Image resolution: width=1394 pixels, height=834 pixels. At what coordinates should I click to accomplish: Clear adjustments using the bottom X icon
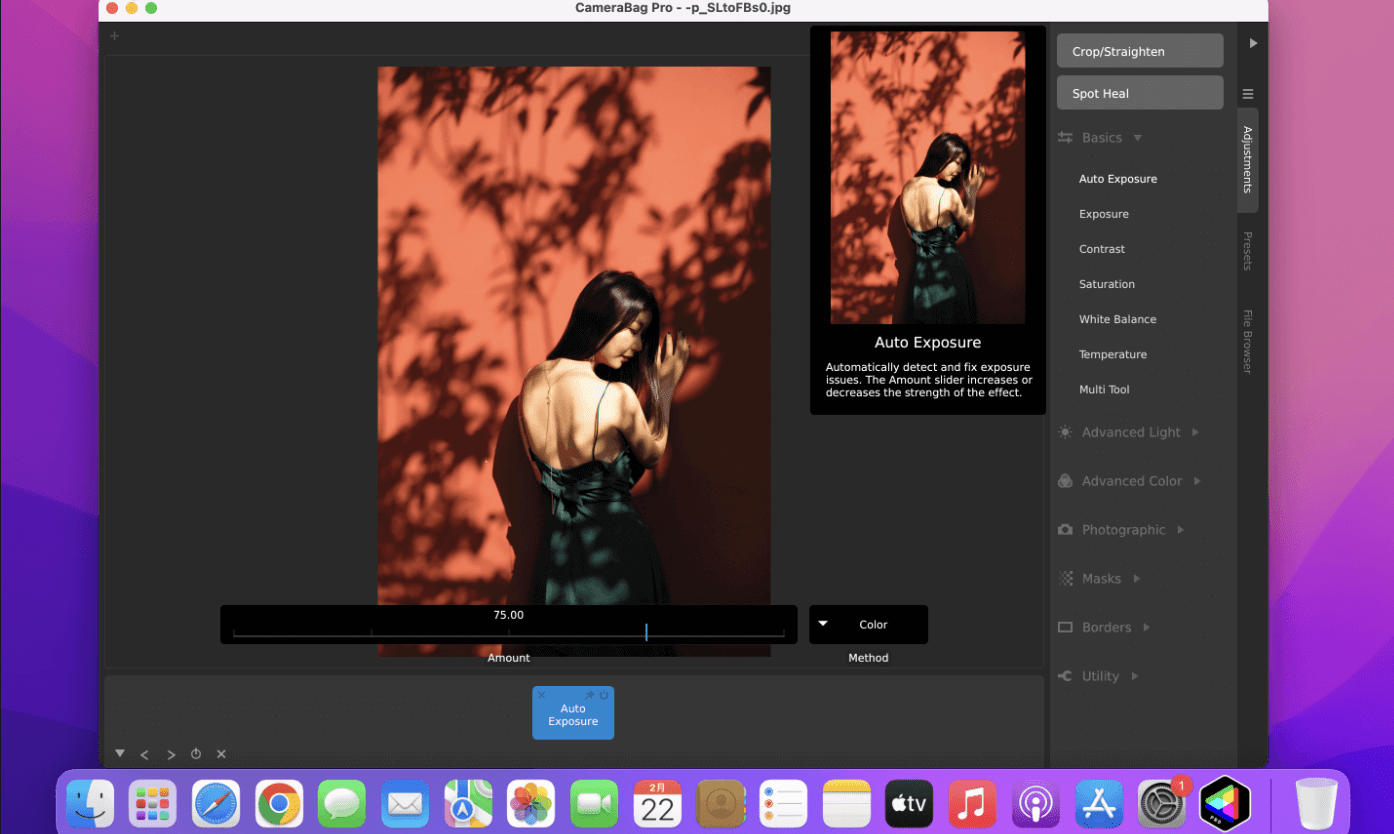coord(222,754)
